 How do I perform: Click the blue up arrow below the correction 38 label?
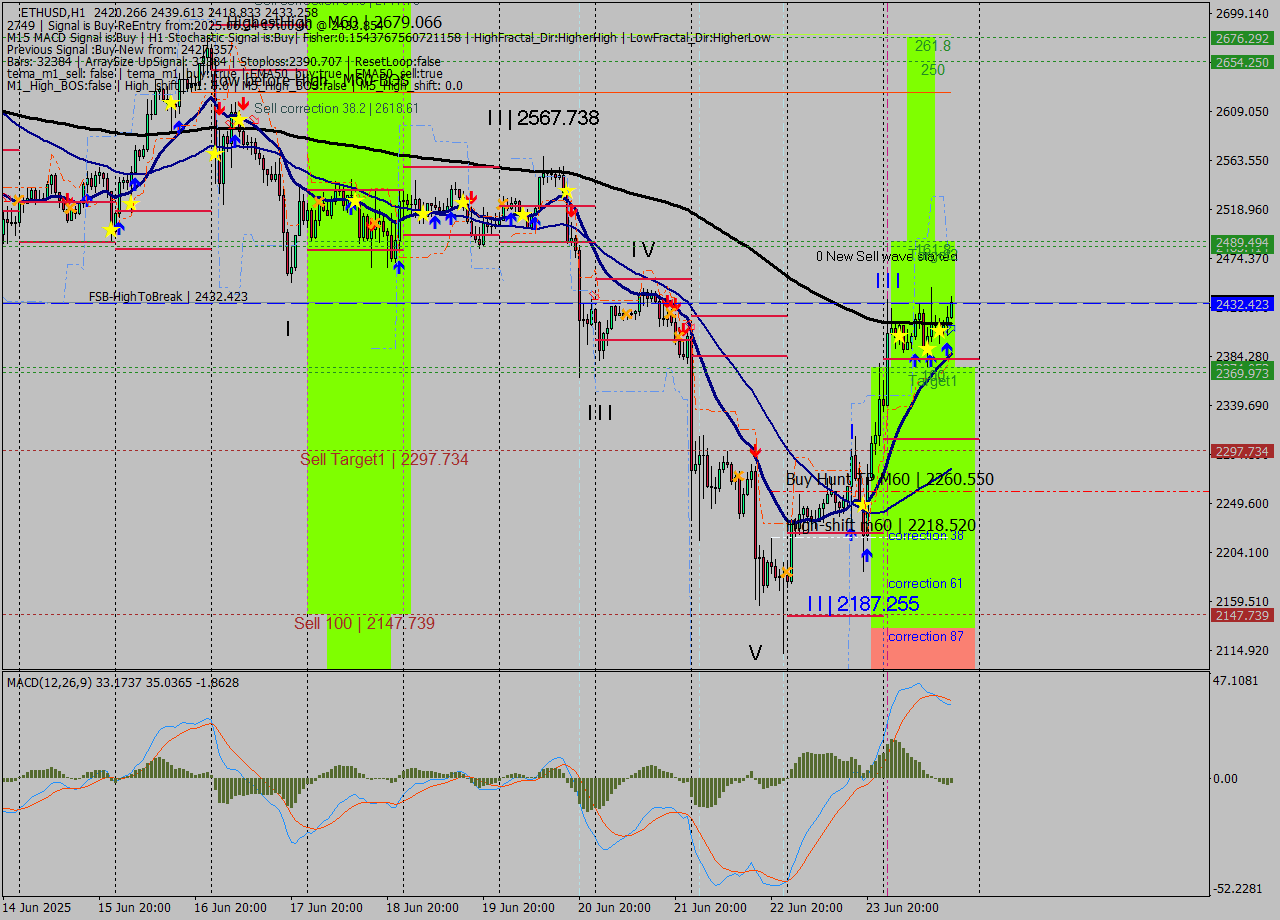tap(867, 553)
